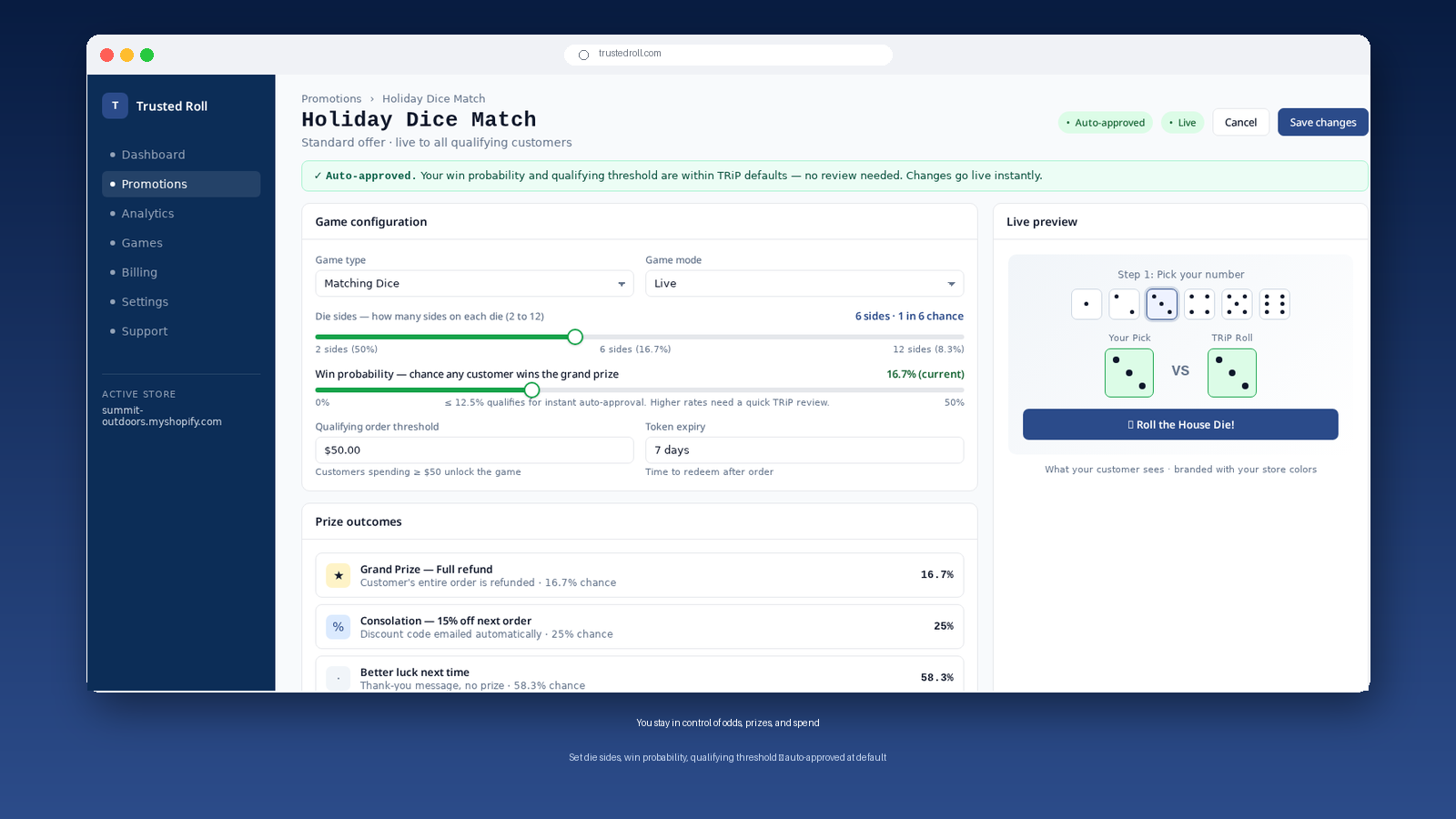Click the Consolation percent icon
The height and width of the screenshot is (819, 1456).
(x=339, y=627)
